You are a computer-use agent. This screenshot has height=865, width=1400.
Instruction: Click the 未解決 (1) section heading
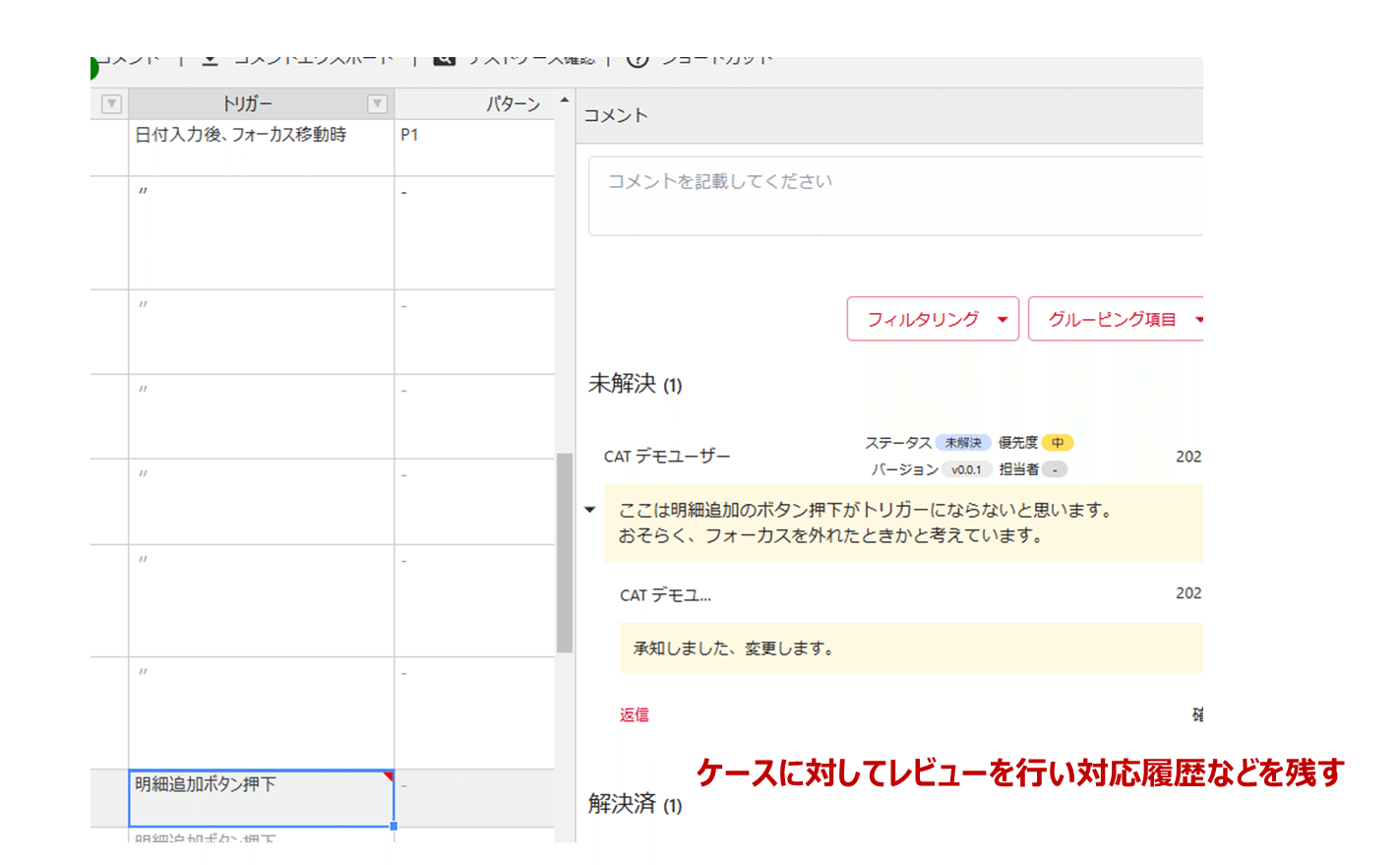(636, 384)
